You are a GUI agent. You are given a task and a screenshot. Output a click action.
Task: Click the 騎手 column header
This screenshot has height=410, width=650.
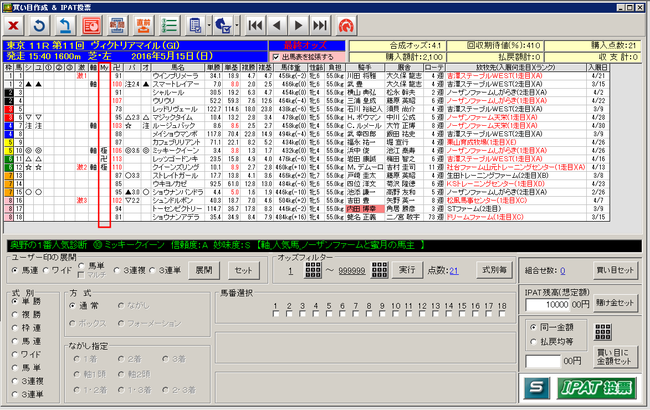point(365,67)
